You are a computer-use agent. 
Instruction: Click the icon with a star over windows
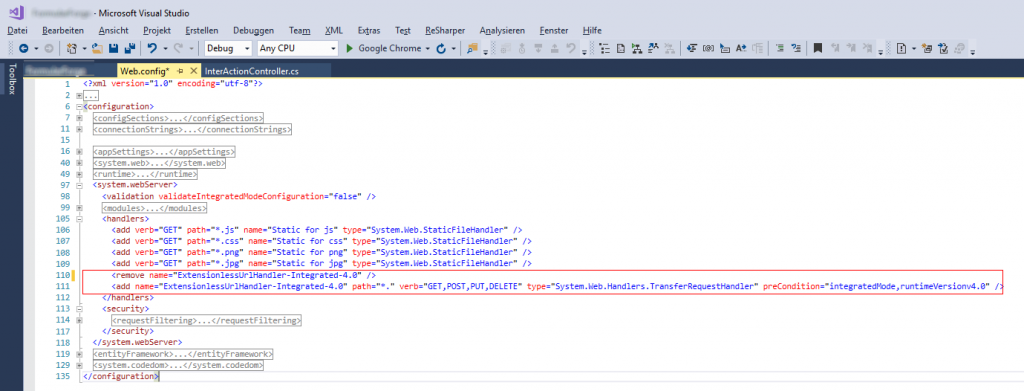tap(927, 48)
